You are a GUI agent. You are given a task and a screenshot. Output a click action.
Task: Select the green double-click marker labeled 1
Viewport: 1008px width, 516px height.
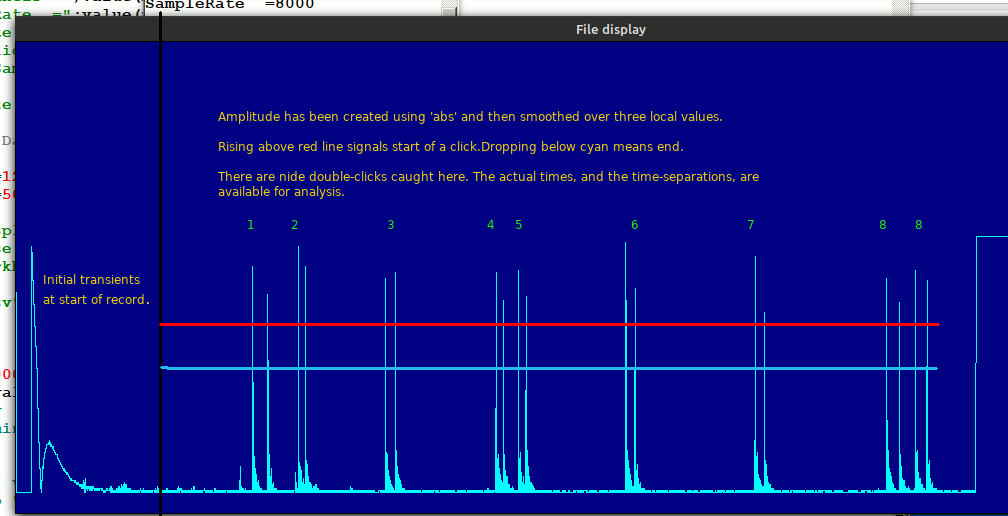250,225
